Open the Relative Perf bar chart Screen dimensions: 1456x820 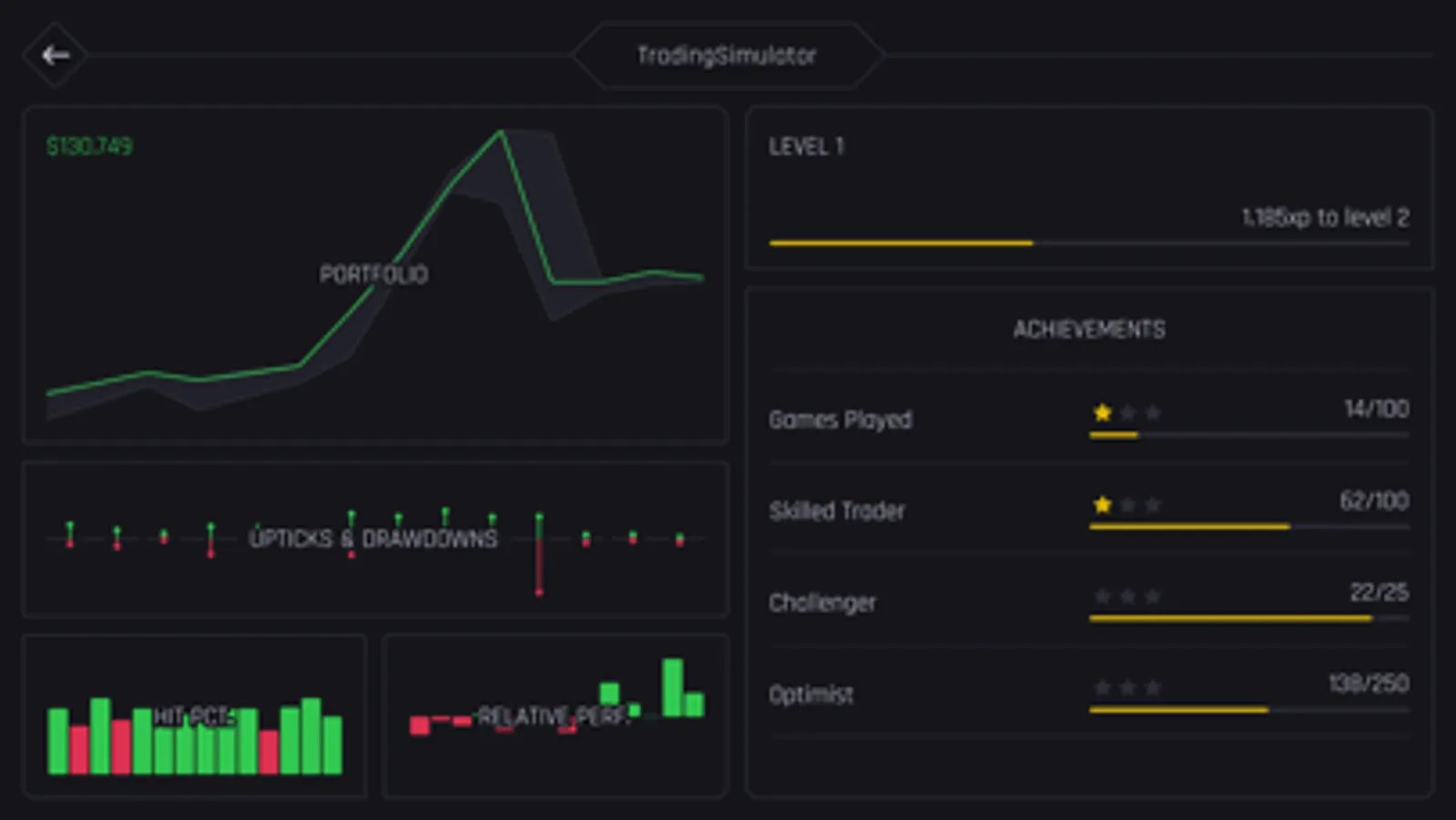[x=555, y=716]
